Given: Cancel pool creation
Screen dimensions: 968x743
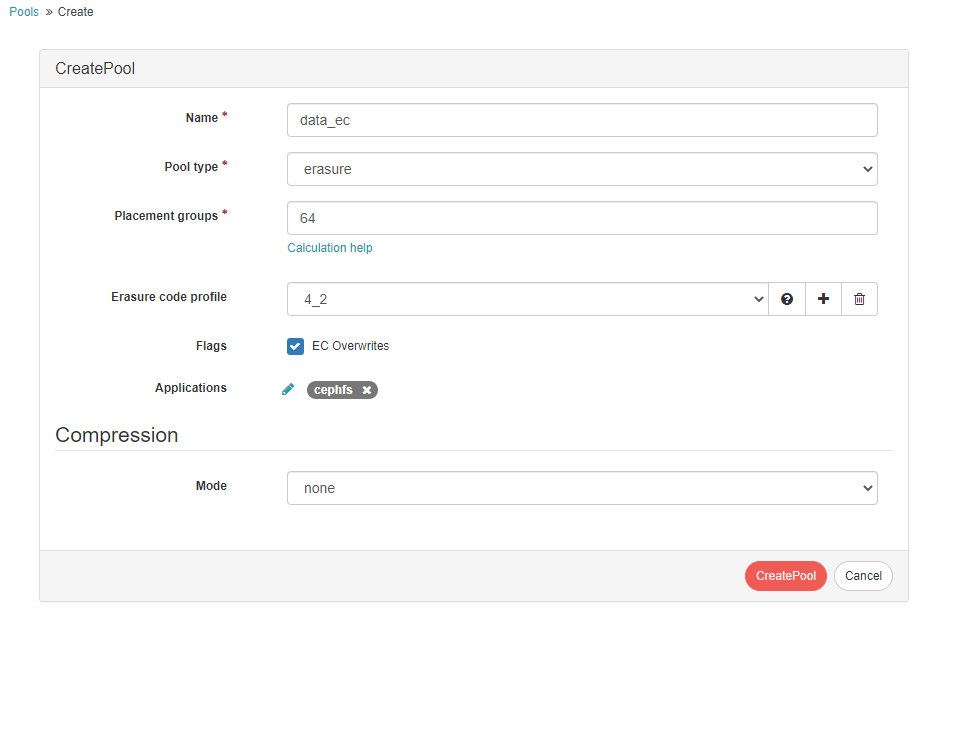Looking at the screenshot, I should pyautogui.click(x=863, y=576).
